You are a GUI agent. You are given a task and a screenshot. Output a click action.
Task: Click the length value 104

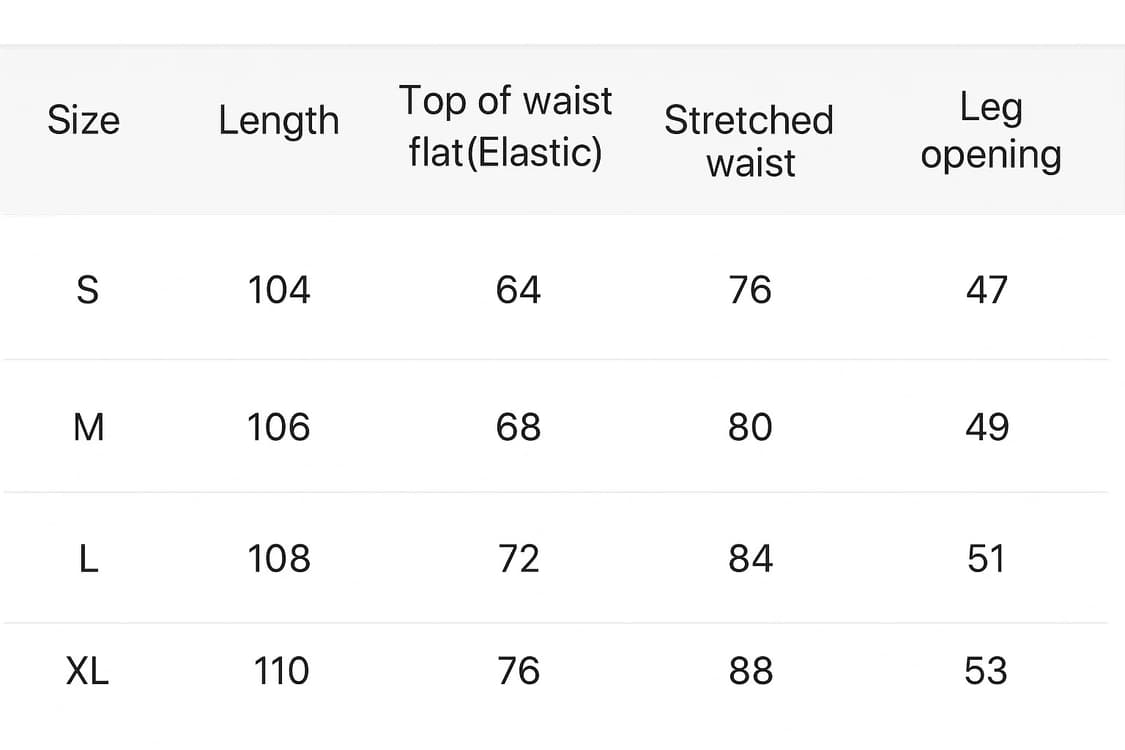point(279,290)
